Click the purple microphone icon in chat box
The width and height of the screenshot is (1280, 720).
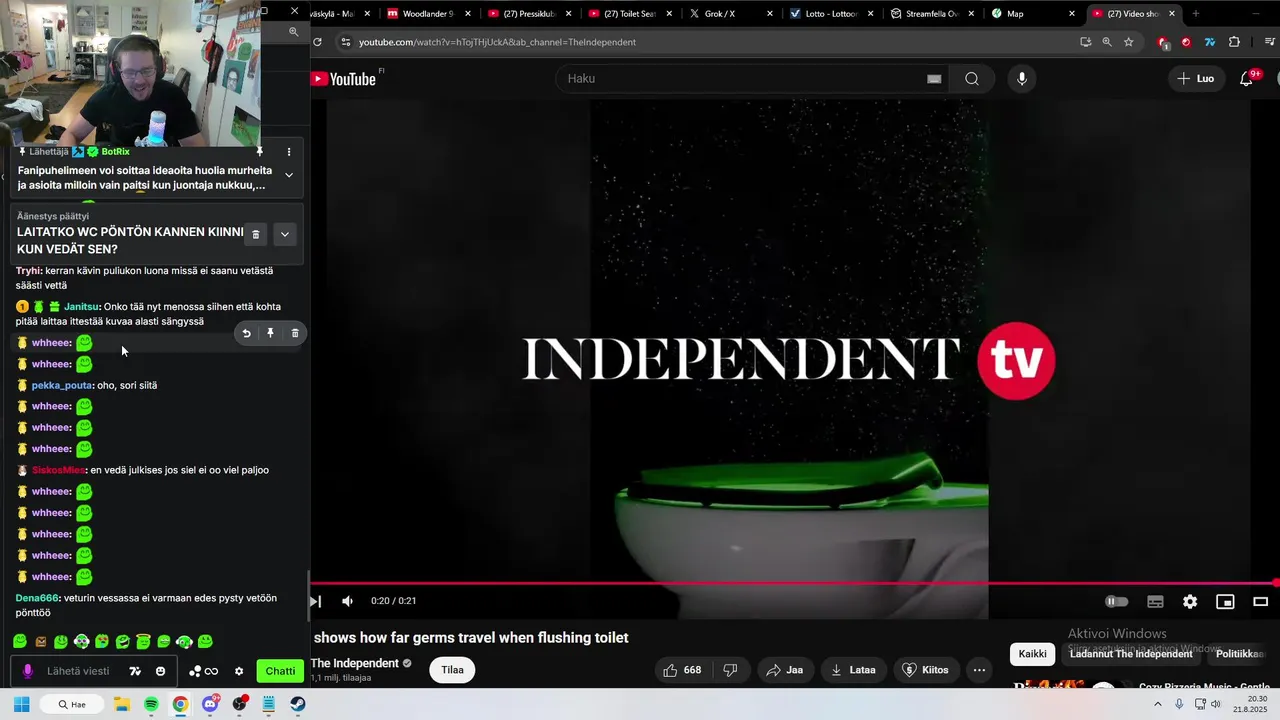click(x=28, y=671)
